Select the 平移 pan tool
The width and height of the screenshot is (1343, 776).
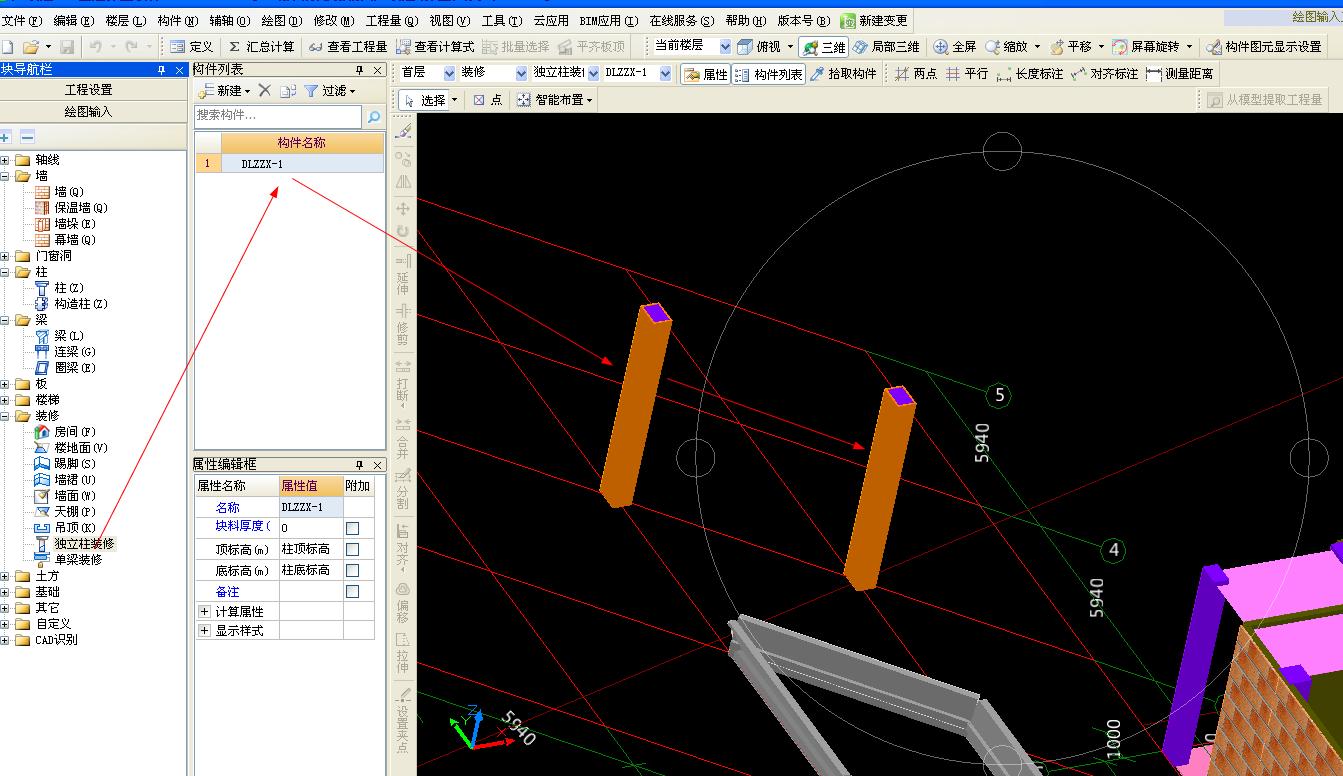pos(1070,47)
